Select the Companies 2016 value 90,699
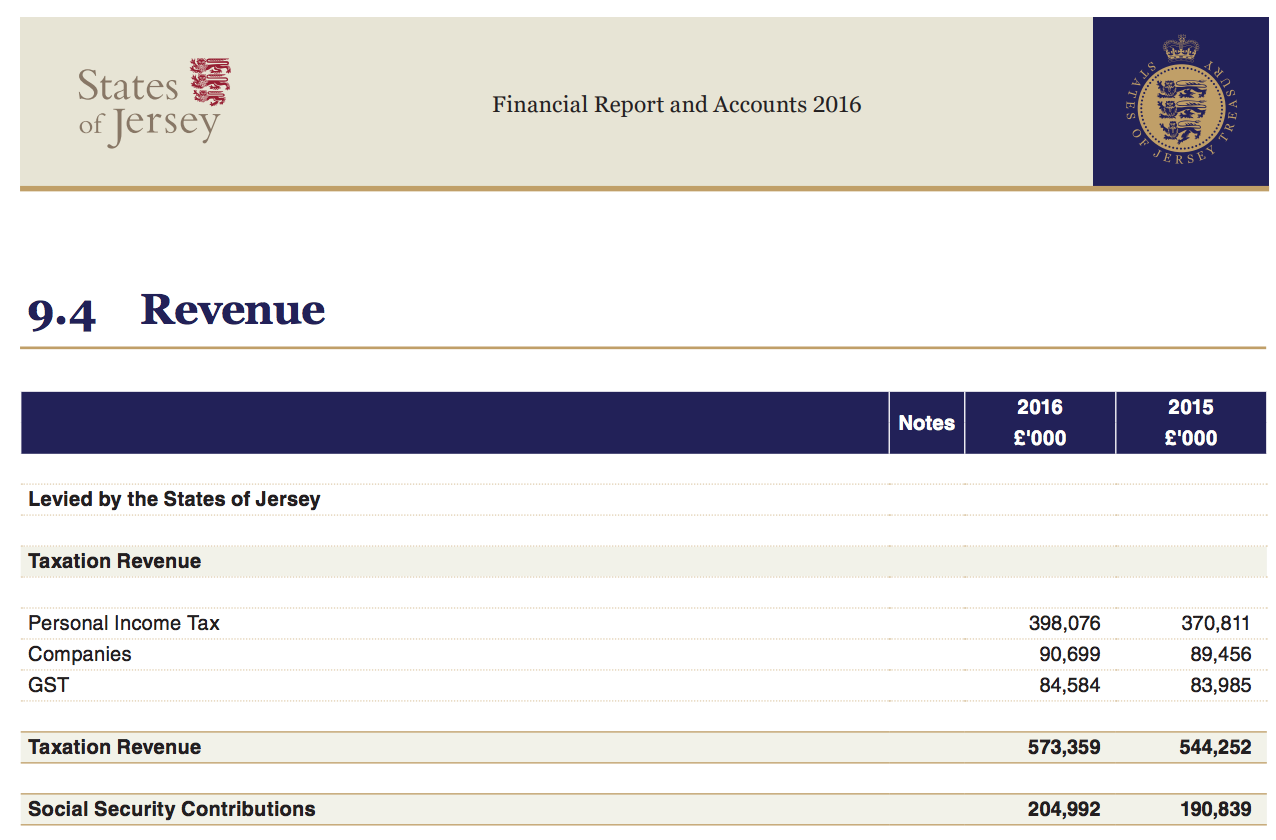This screenshot has width=1276, height=840. point(1069,654)
